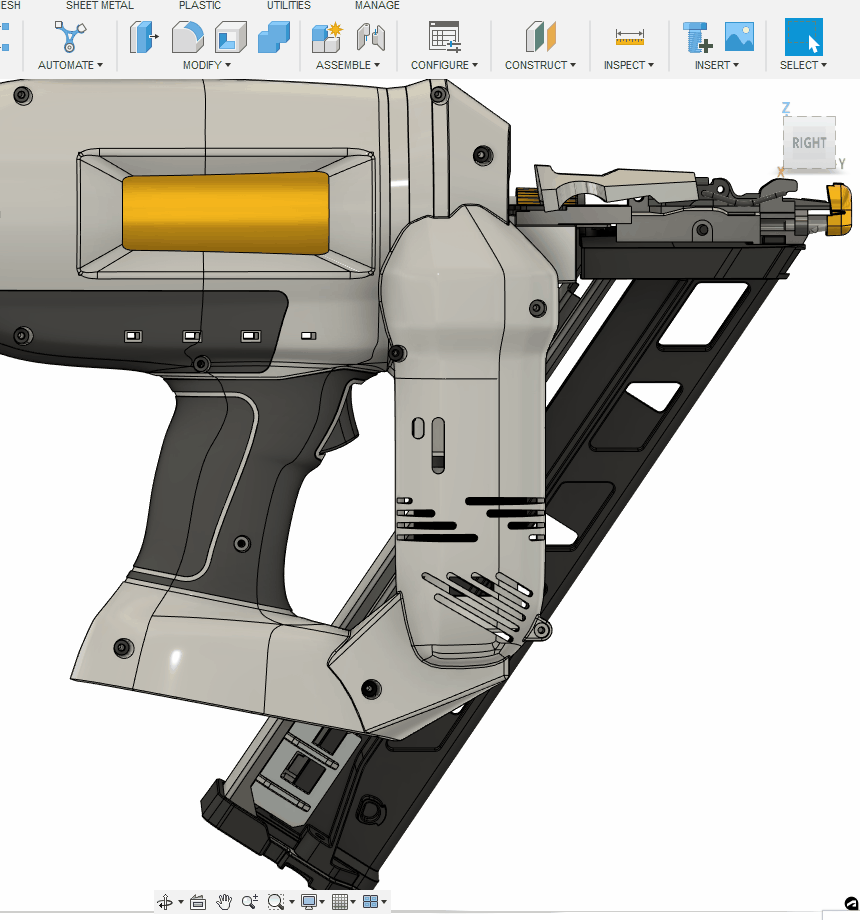Open the INSERT dropdown menu
The height and width of the screenshot is (920, 860).
tap(717, 65)
